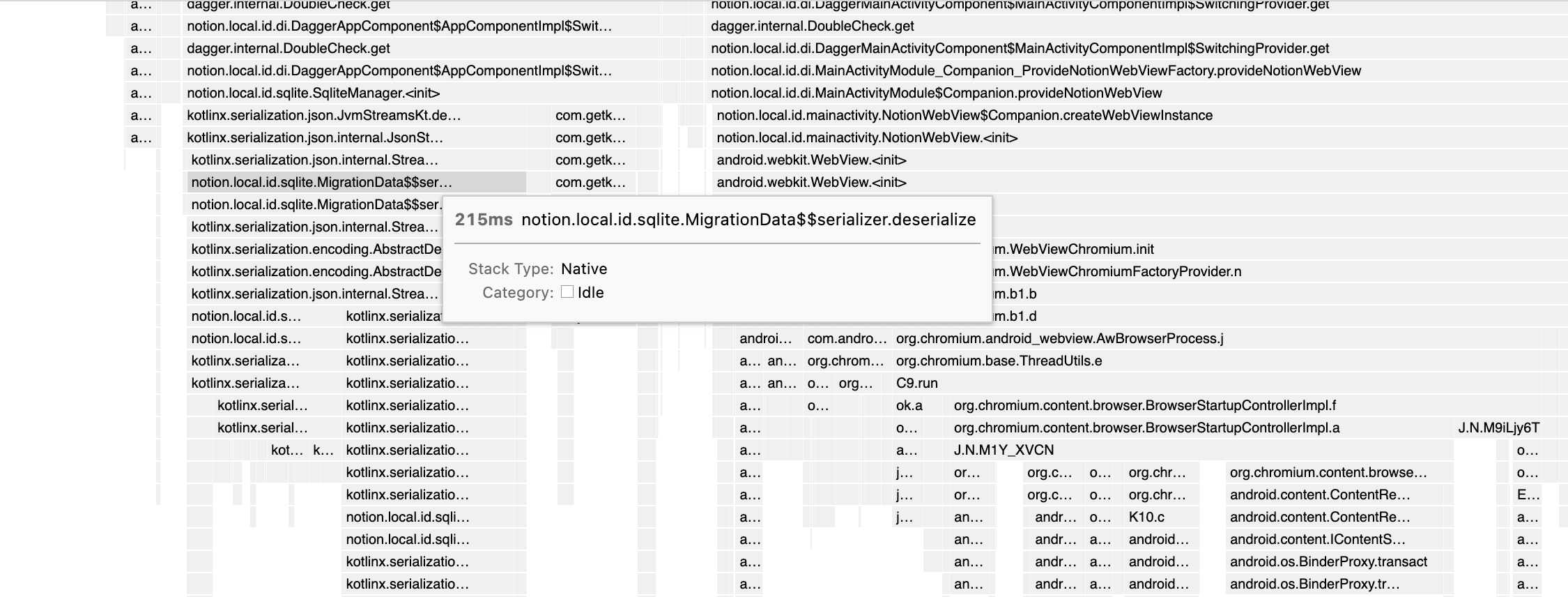Toggle the Idle category checkbox
The height and width of the screenshot is (597, 1568).
(567, 292)
